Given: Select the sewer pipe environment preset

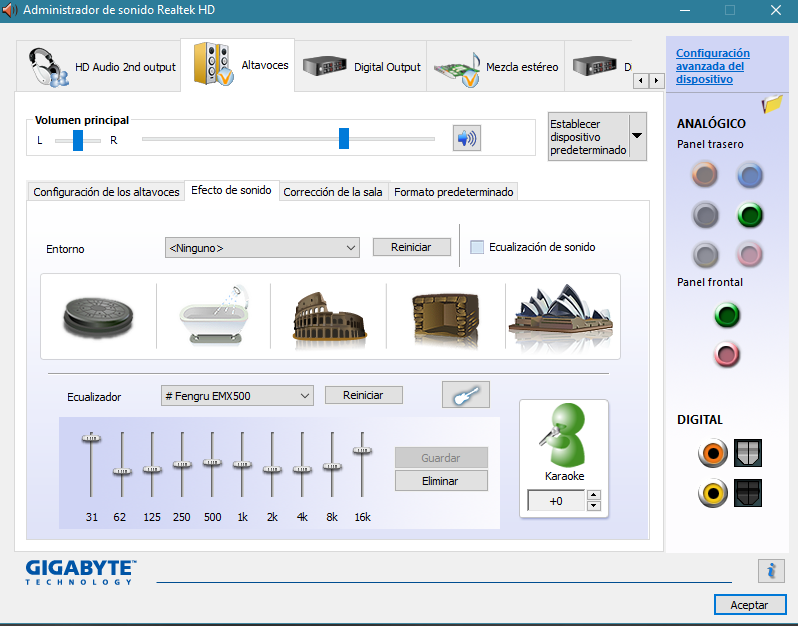Looking at the screenshot, I should click(98, 317).
